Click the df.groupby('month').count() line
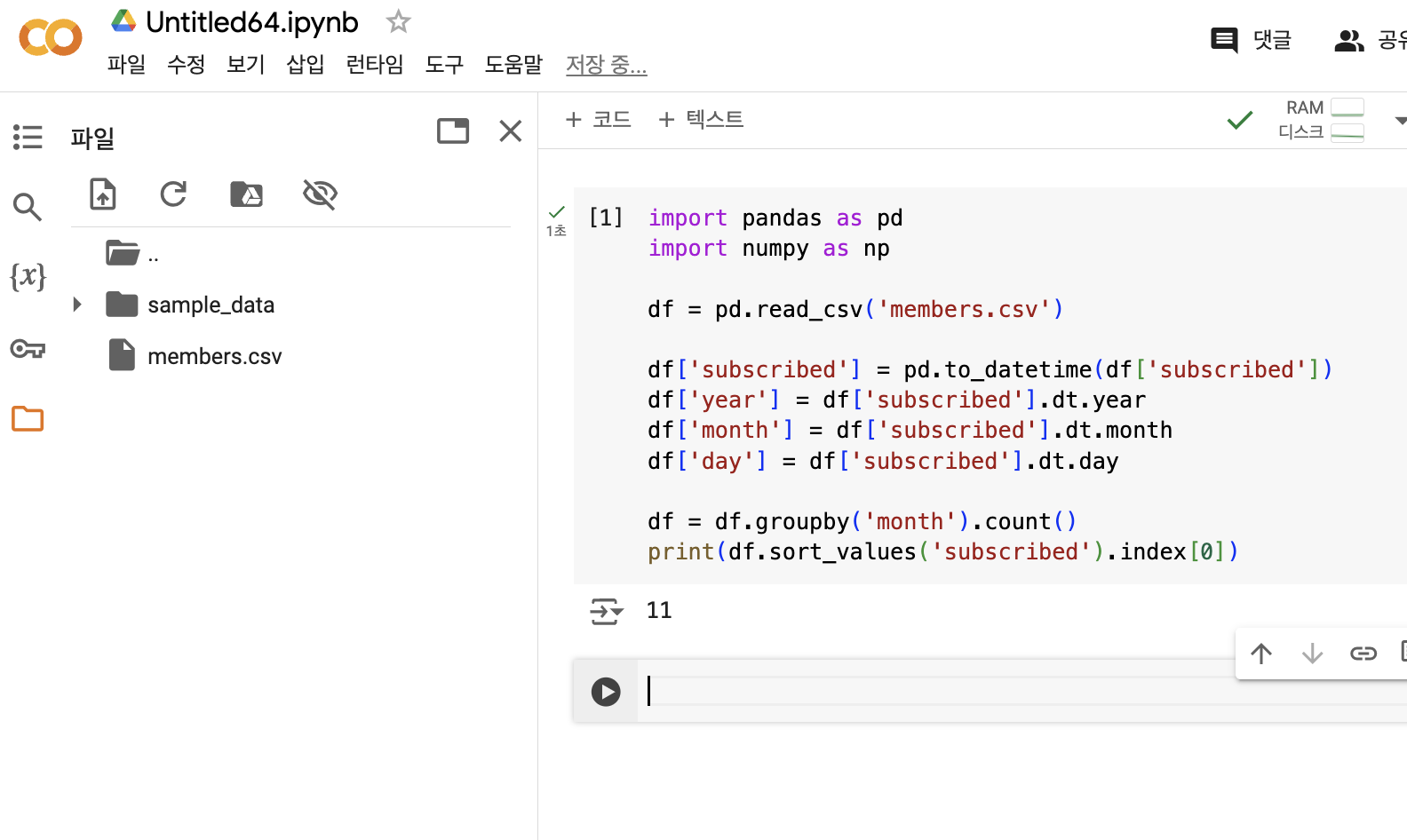Viewport: 1407px width, 840px height. tap(862, 521)
